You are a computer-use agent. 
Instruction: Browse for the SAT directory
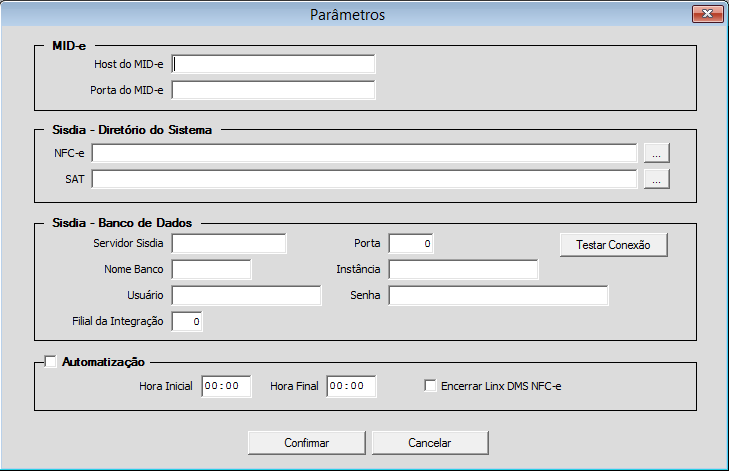point(656,179)
